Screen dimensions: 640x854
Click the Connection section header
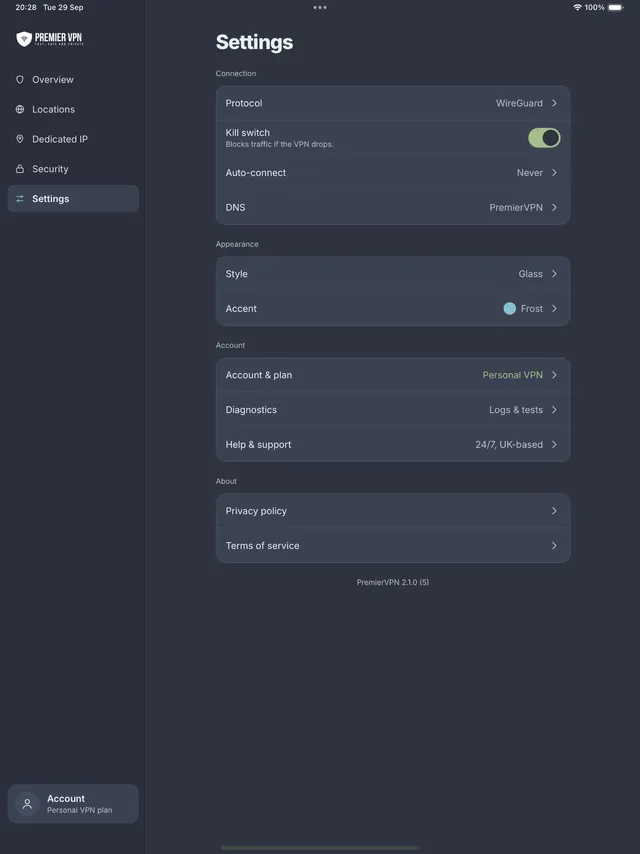[x=236, y=74]
